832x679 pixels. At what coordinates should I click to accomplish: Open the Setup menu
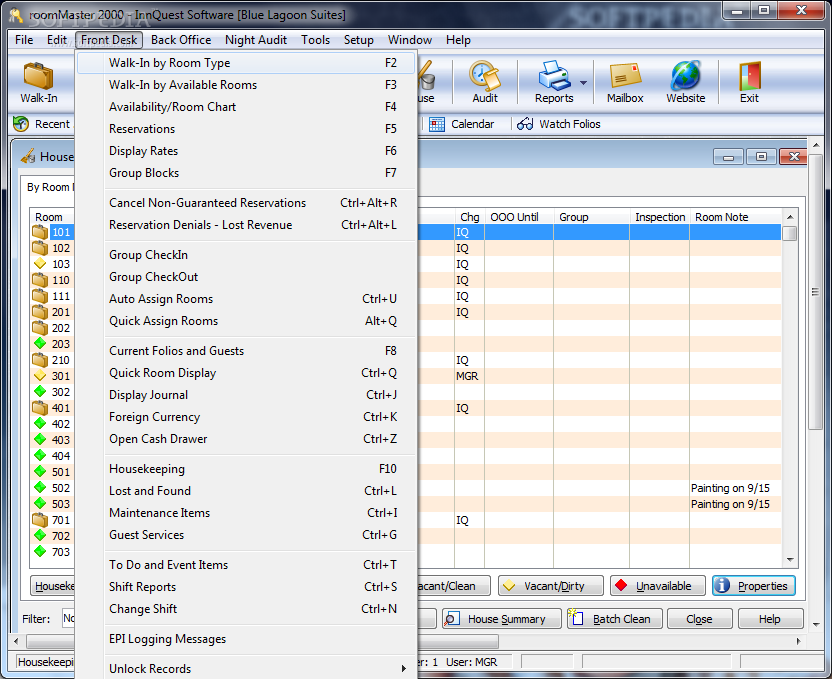(359, 40)
